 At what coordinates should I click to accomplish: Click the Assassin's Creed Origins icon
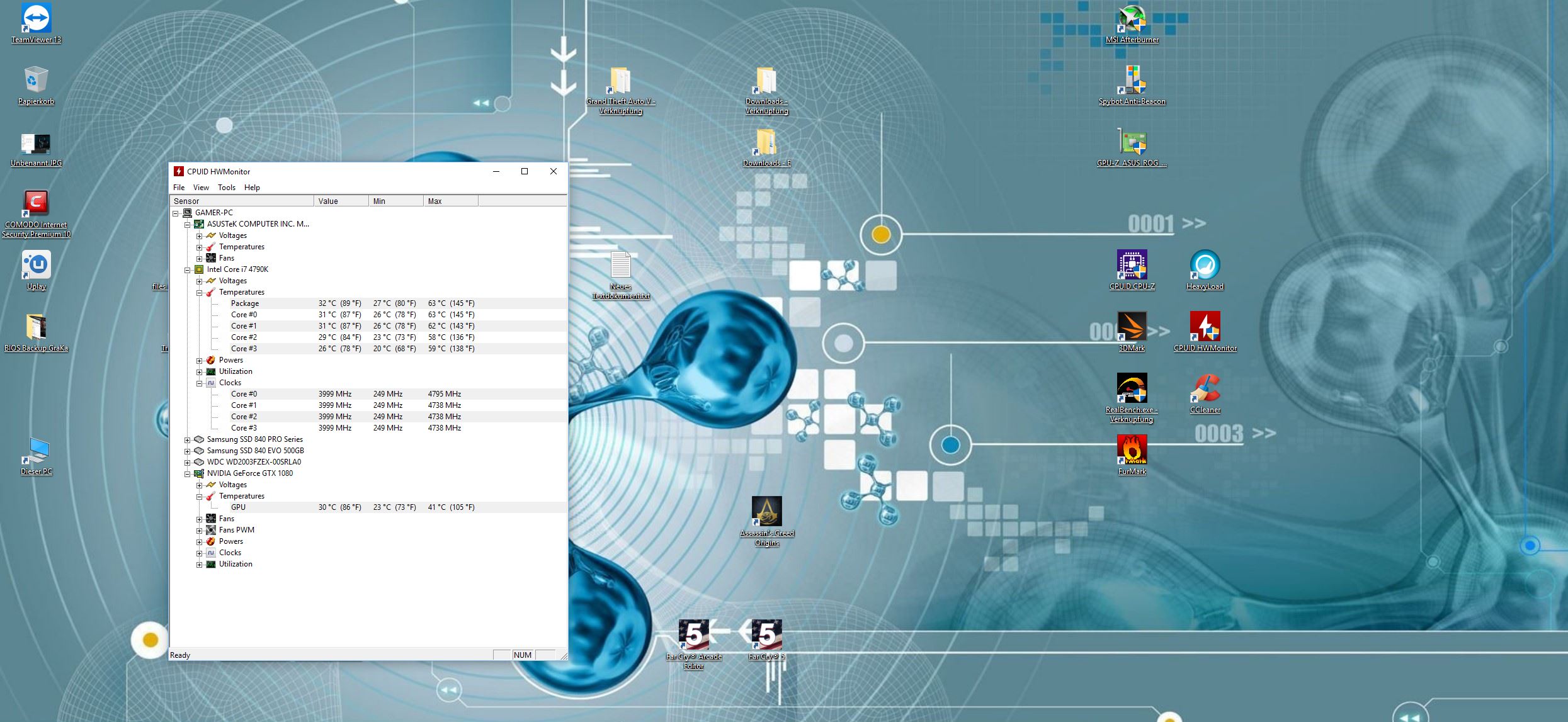[x=766, y=512]
